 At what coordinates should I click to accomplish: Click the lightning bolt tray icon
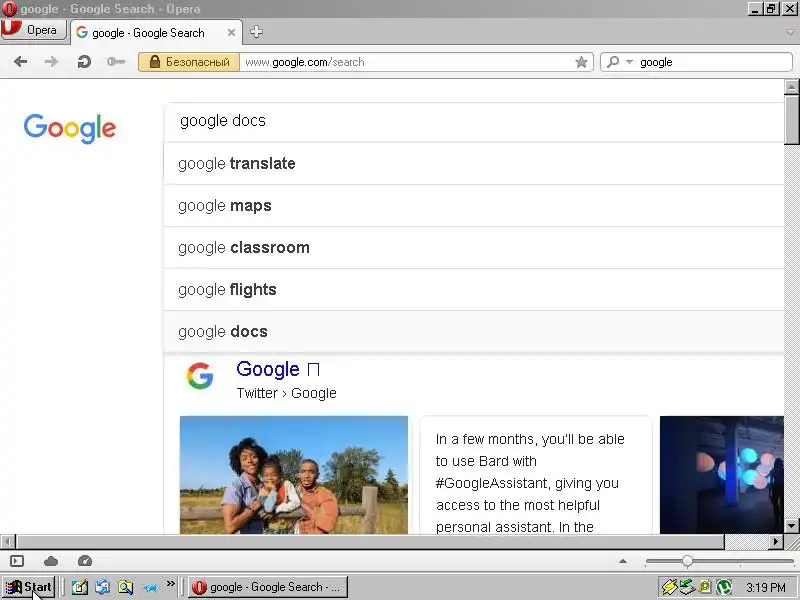coord(669,587)
